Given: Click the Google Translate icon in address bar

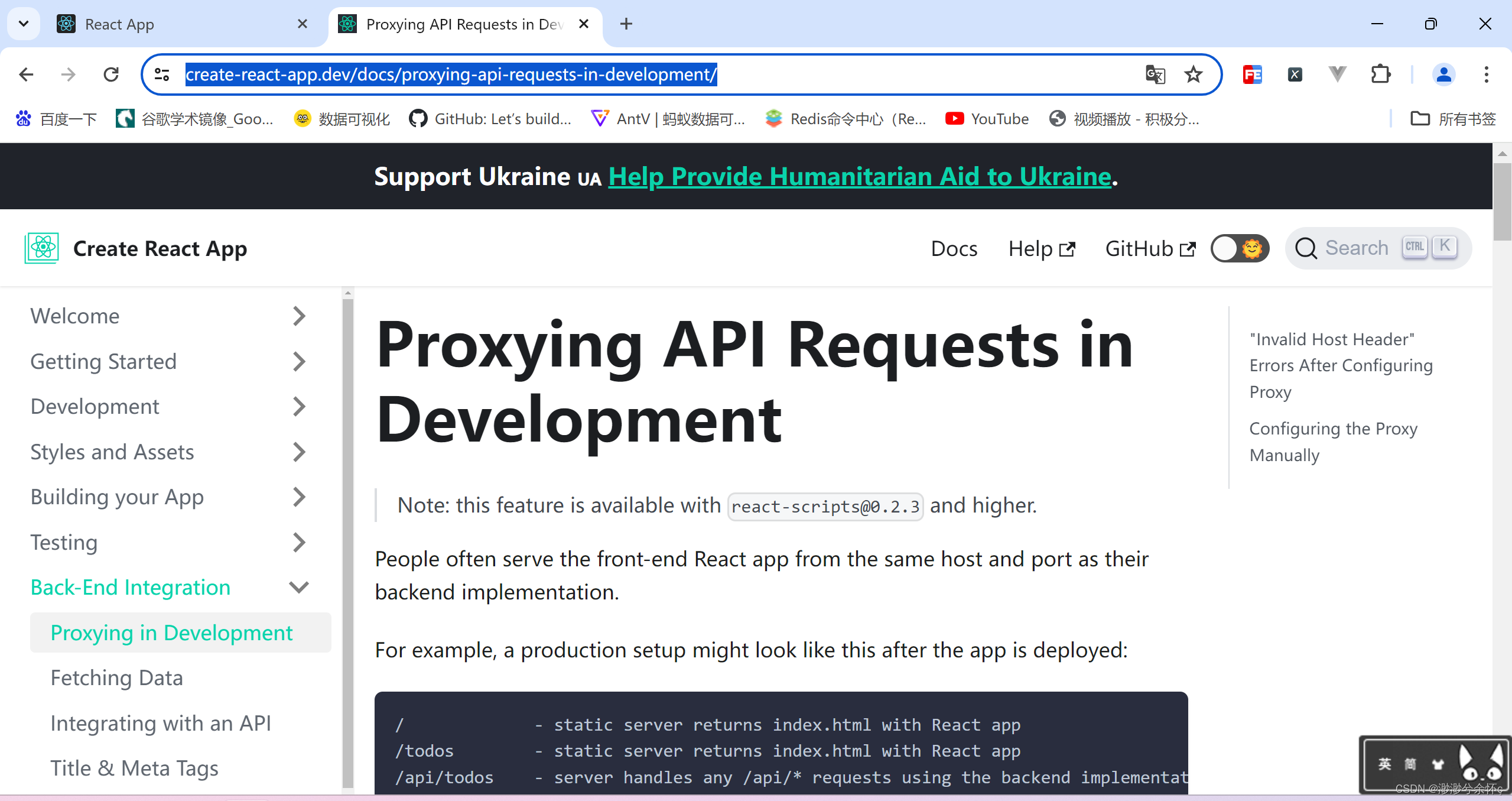Looking at the screenshot, I should [x=1155, y=74].
